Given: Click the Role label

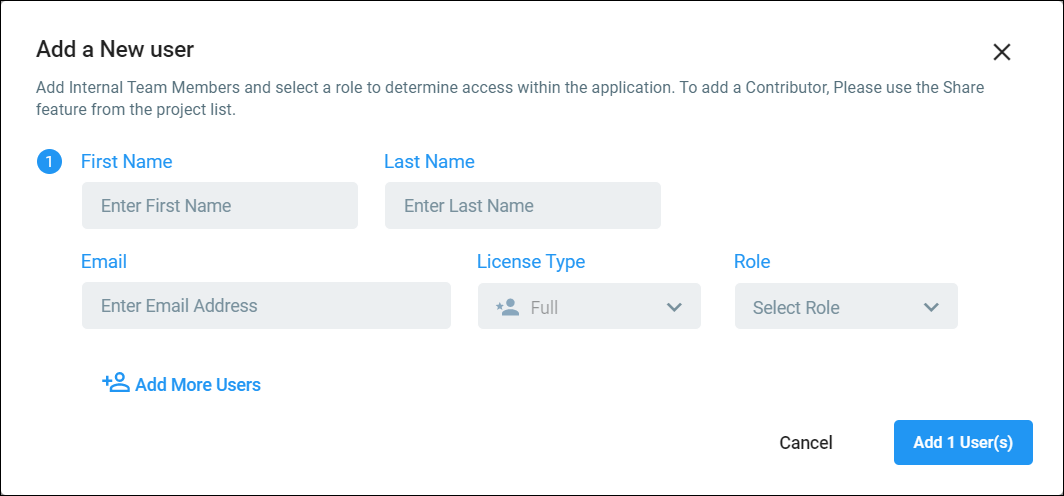Looking at the screenshot, I should pyautogui.click(x=752, y=261).
